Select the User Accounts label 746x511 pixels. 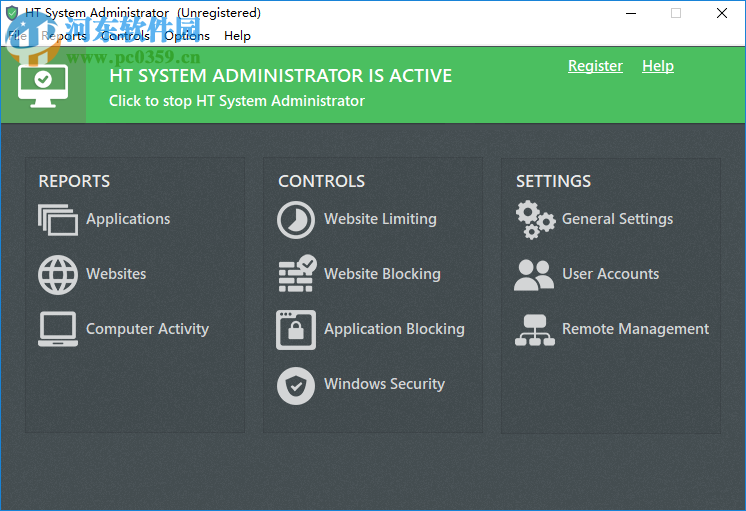coord(611,274)
